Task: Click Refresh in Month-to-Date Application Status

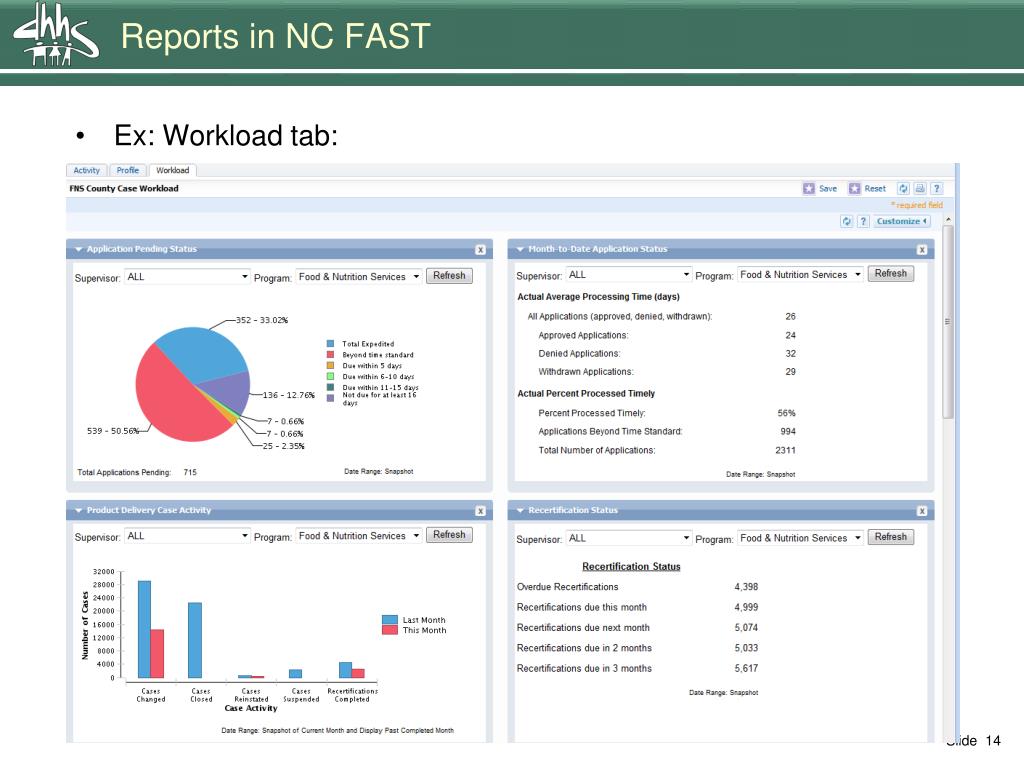Action: (891, 274)
